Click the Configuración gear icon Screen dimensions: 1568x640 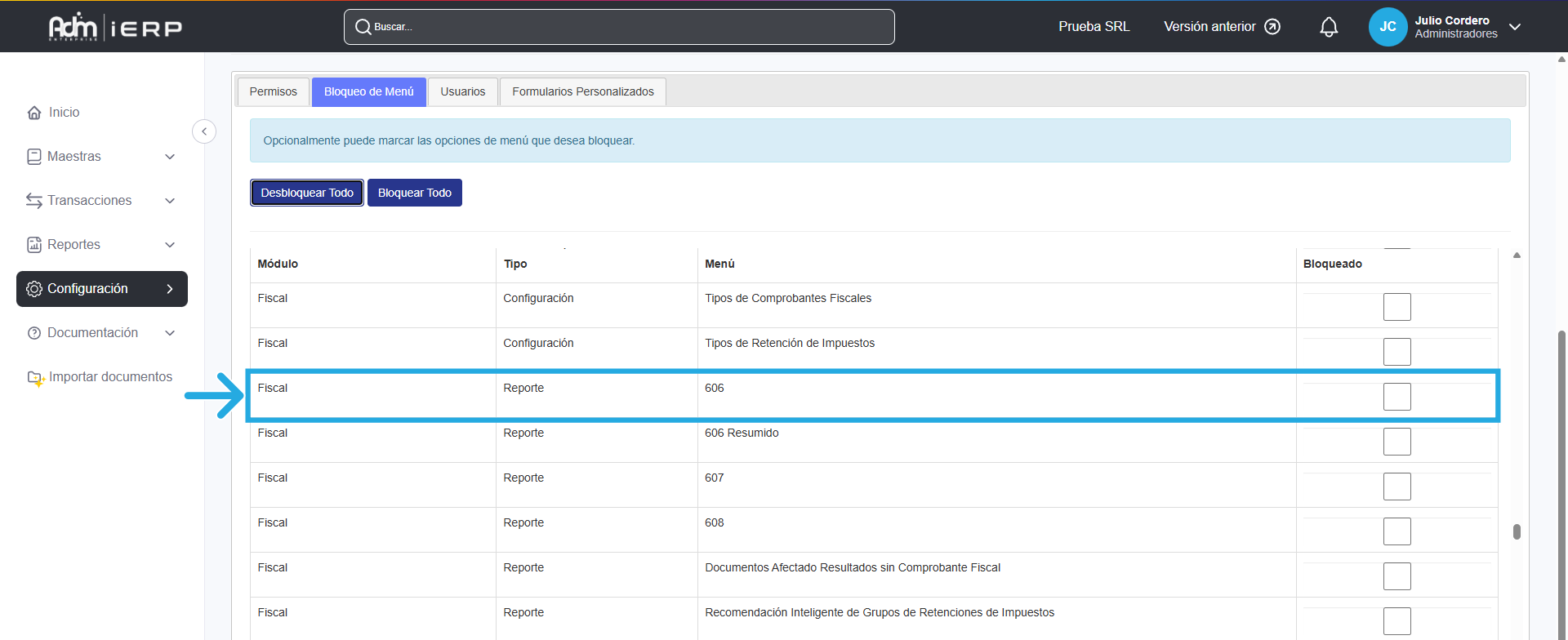34,289
